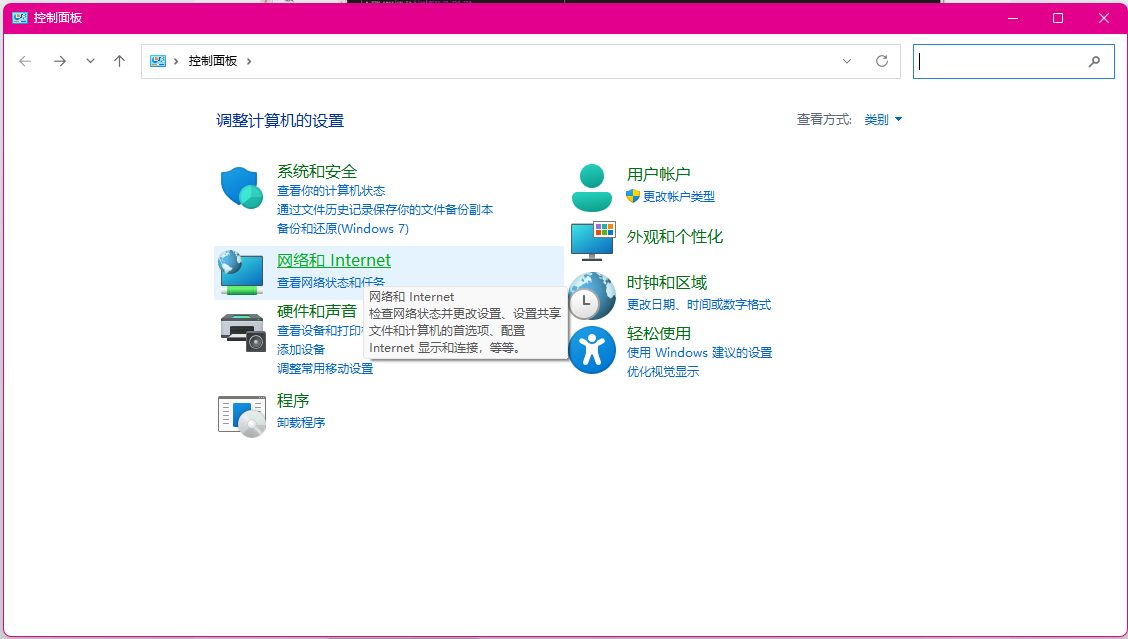This screenshot has width=1128, height=639.
Task: Click the forward arrow navigation button
Action: pyautogui.click(x=60, y=61)
